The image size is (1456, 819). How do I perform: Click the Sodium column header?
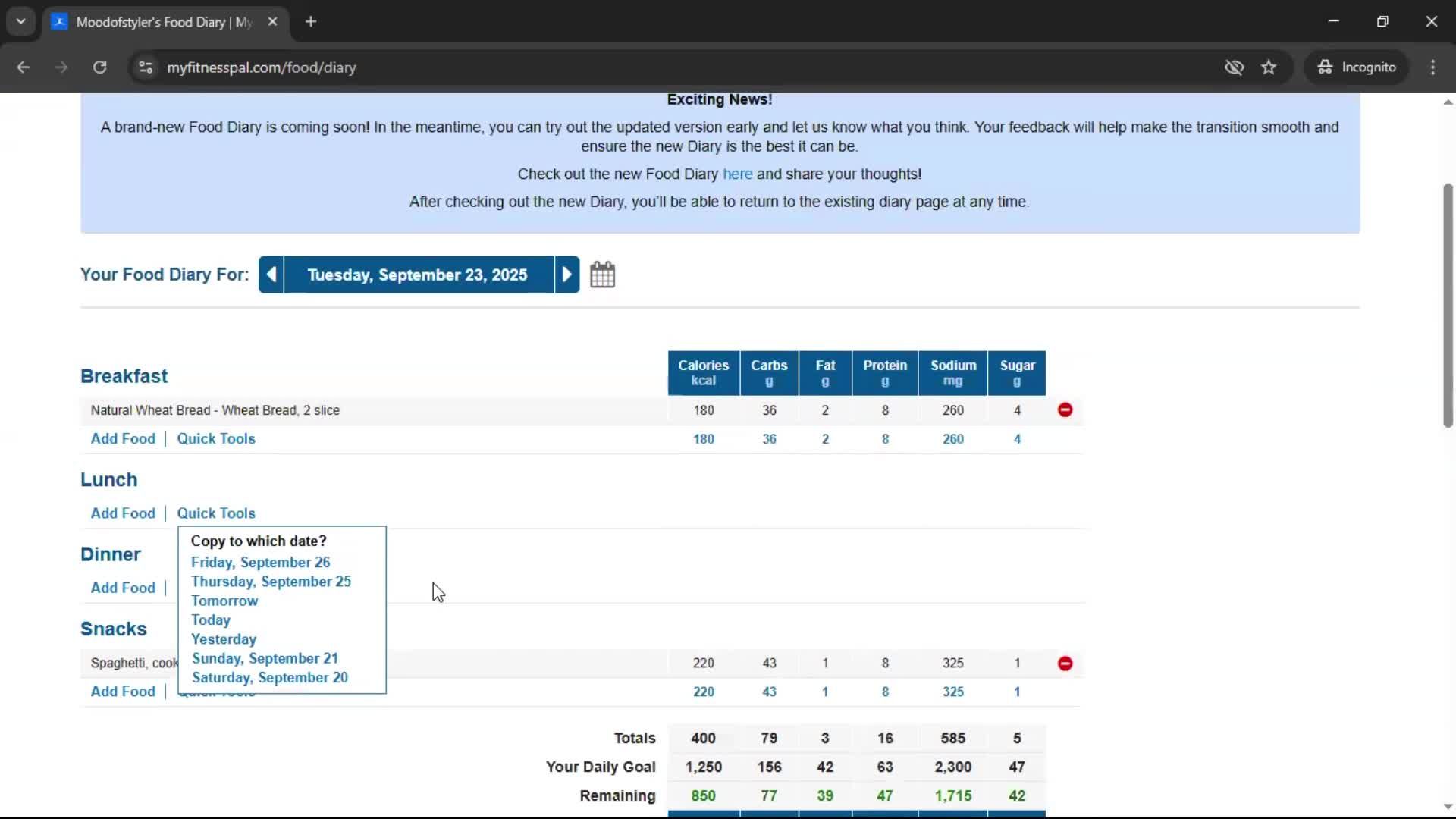953,373
